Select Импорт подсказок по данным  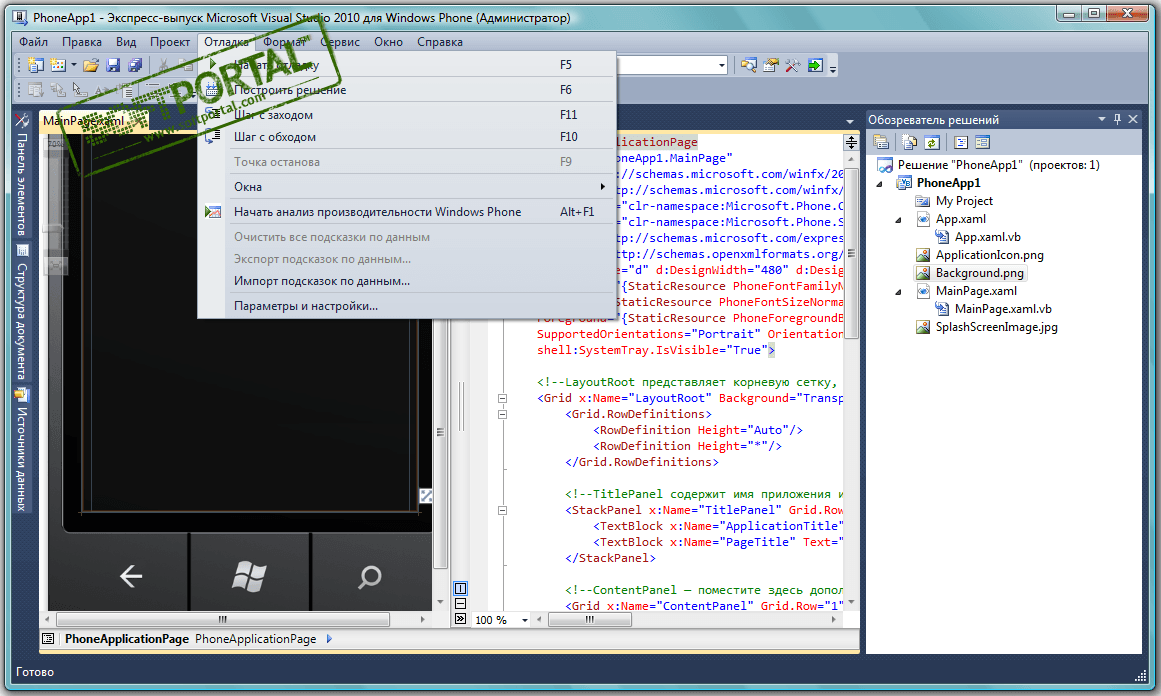pyautogui.click(x=407, y=281)
